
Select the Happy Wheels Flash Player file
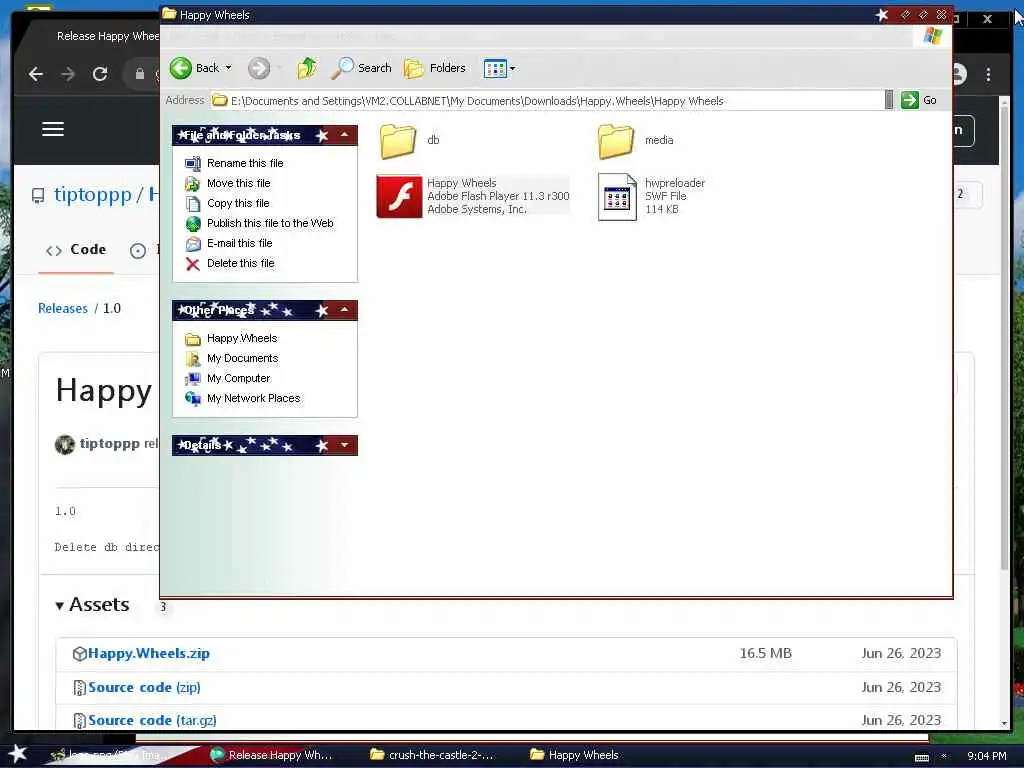point(473,196)
